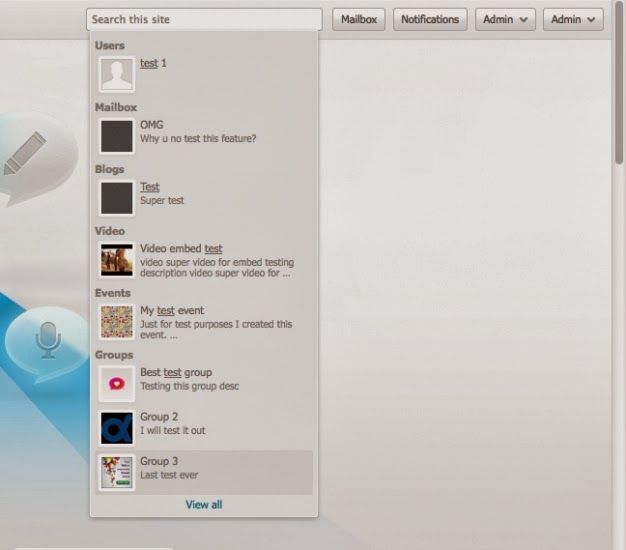
Task: Open the Test blog title link
Action: tap(150, 187)
